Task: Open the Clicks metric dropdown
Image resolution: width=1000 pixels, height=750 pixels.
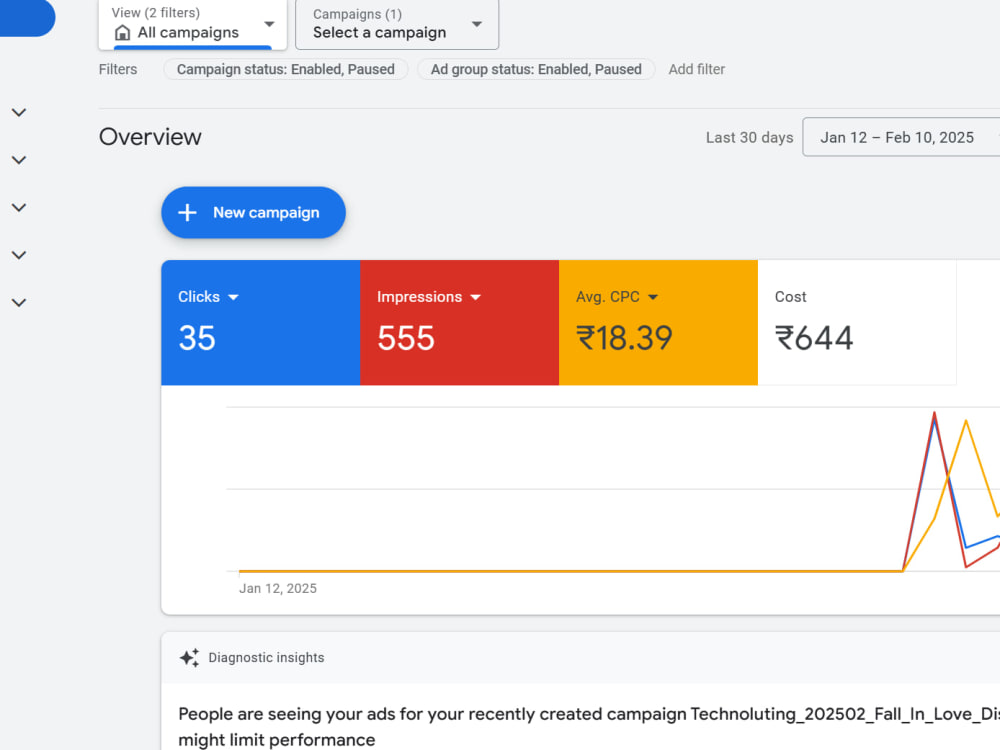Action: (x=209, y=297)
